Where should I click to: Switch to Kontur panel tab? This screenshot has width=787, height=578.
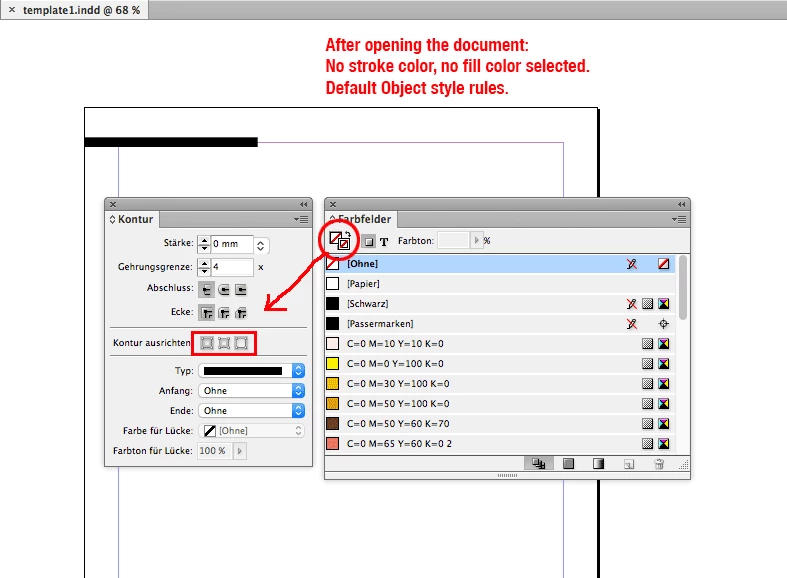click(132, 219)
